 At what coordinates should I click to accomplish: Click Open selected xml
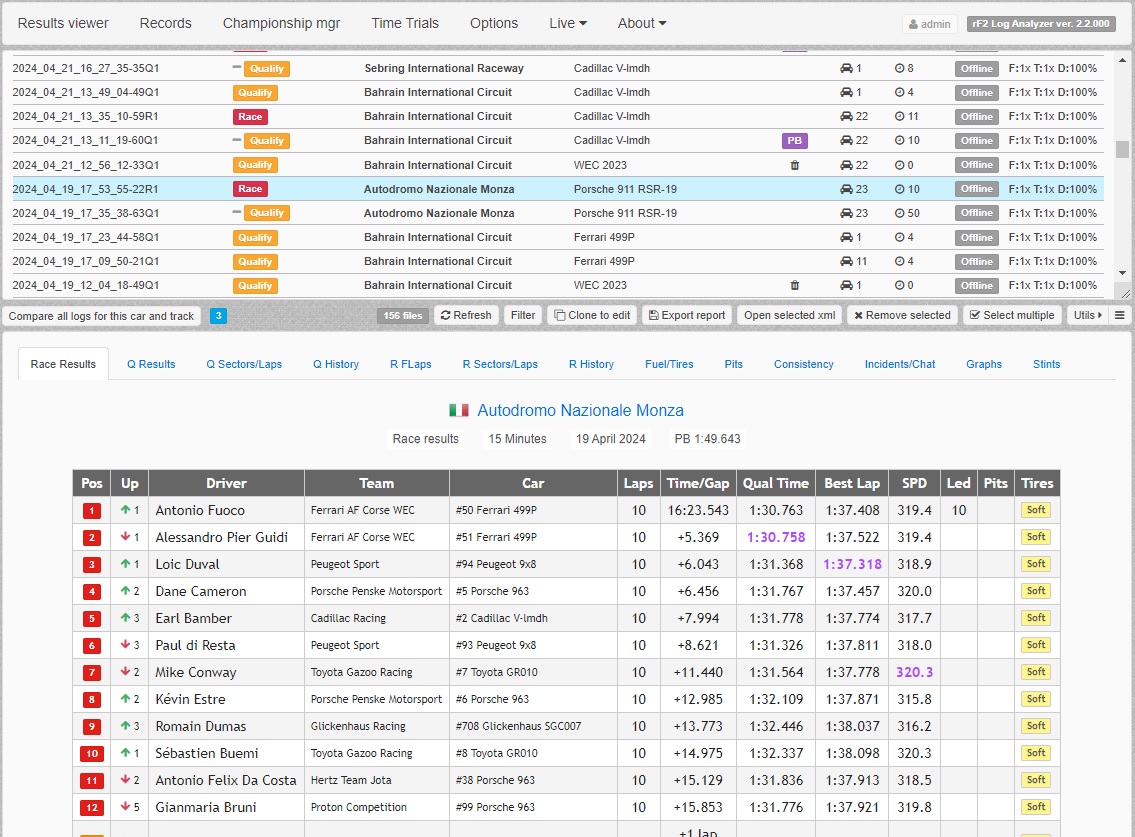790,315
